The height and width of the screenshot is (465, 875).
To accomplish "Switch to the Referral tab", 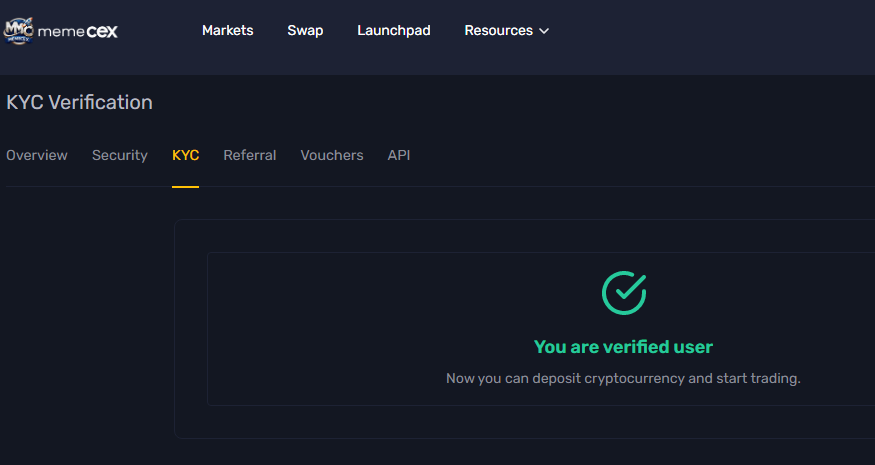I will [250, 155].
